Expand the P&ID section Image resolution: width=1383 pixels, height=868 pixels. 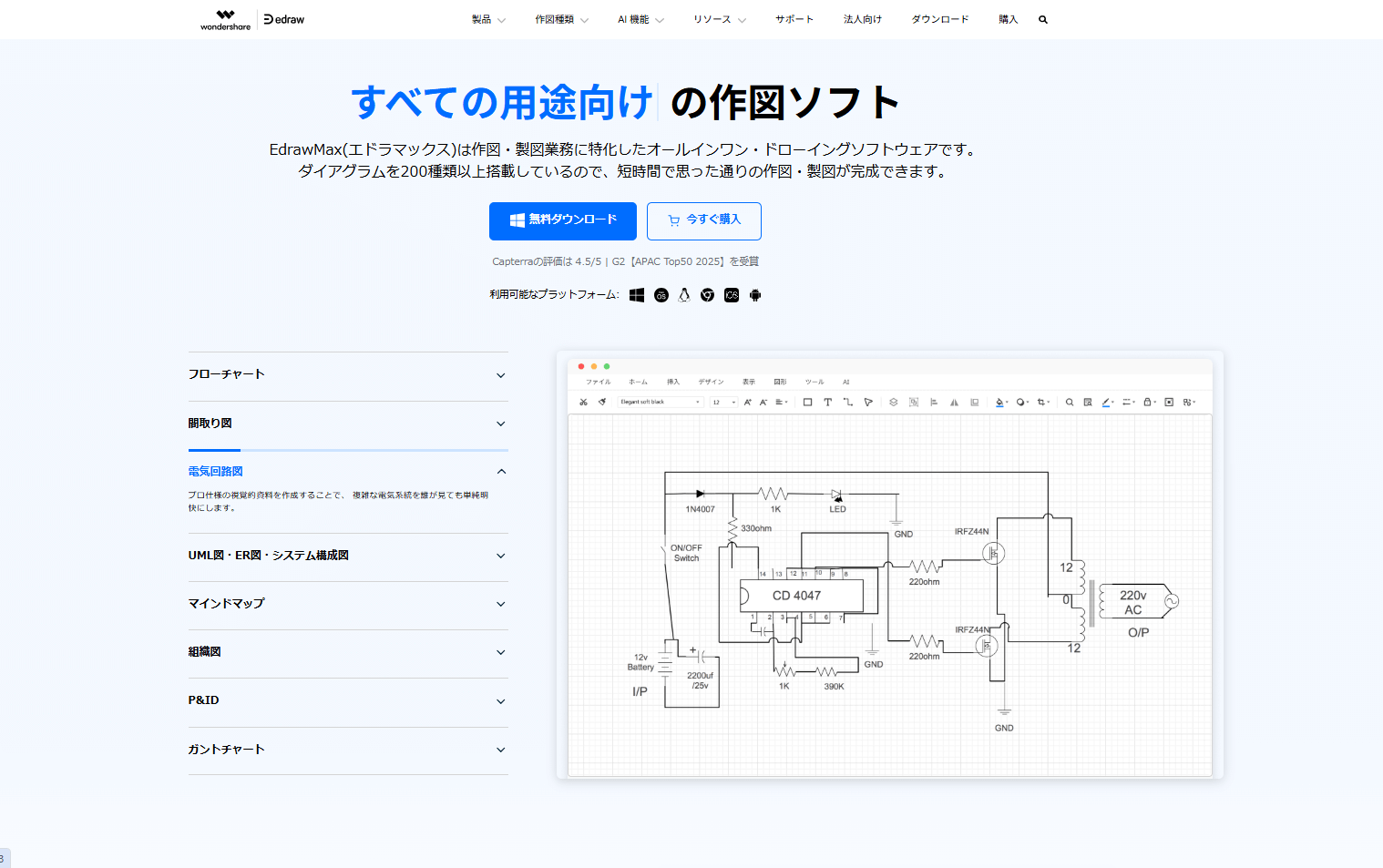(348, 700)
